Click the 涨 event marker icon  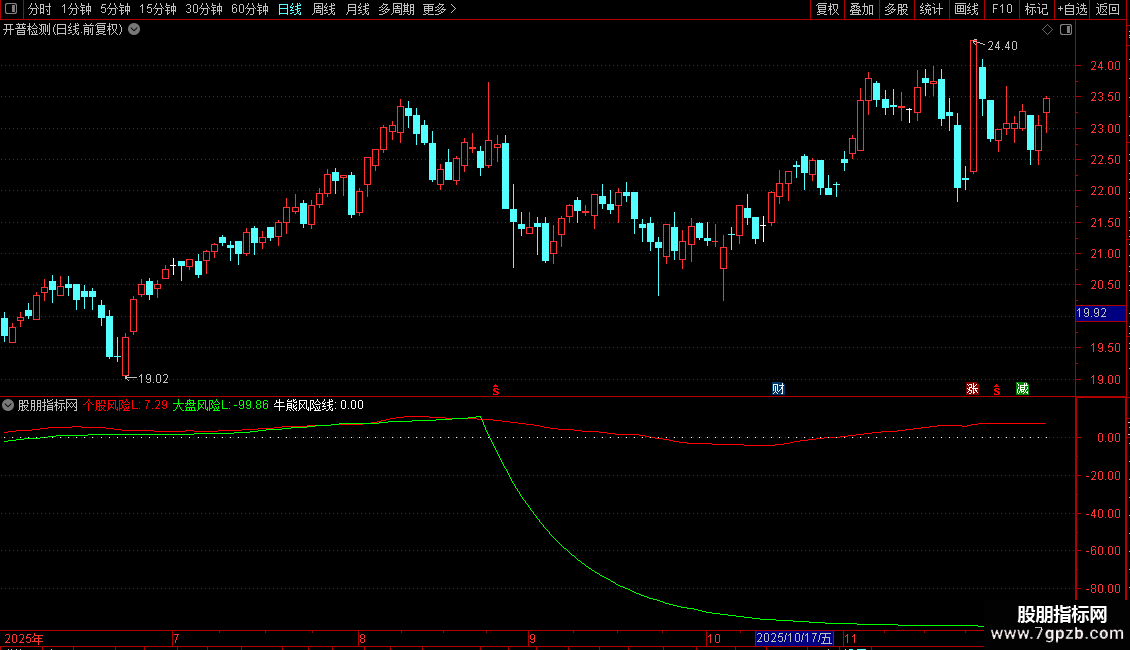[972, 389]
